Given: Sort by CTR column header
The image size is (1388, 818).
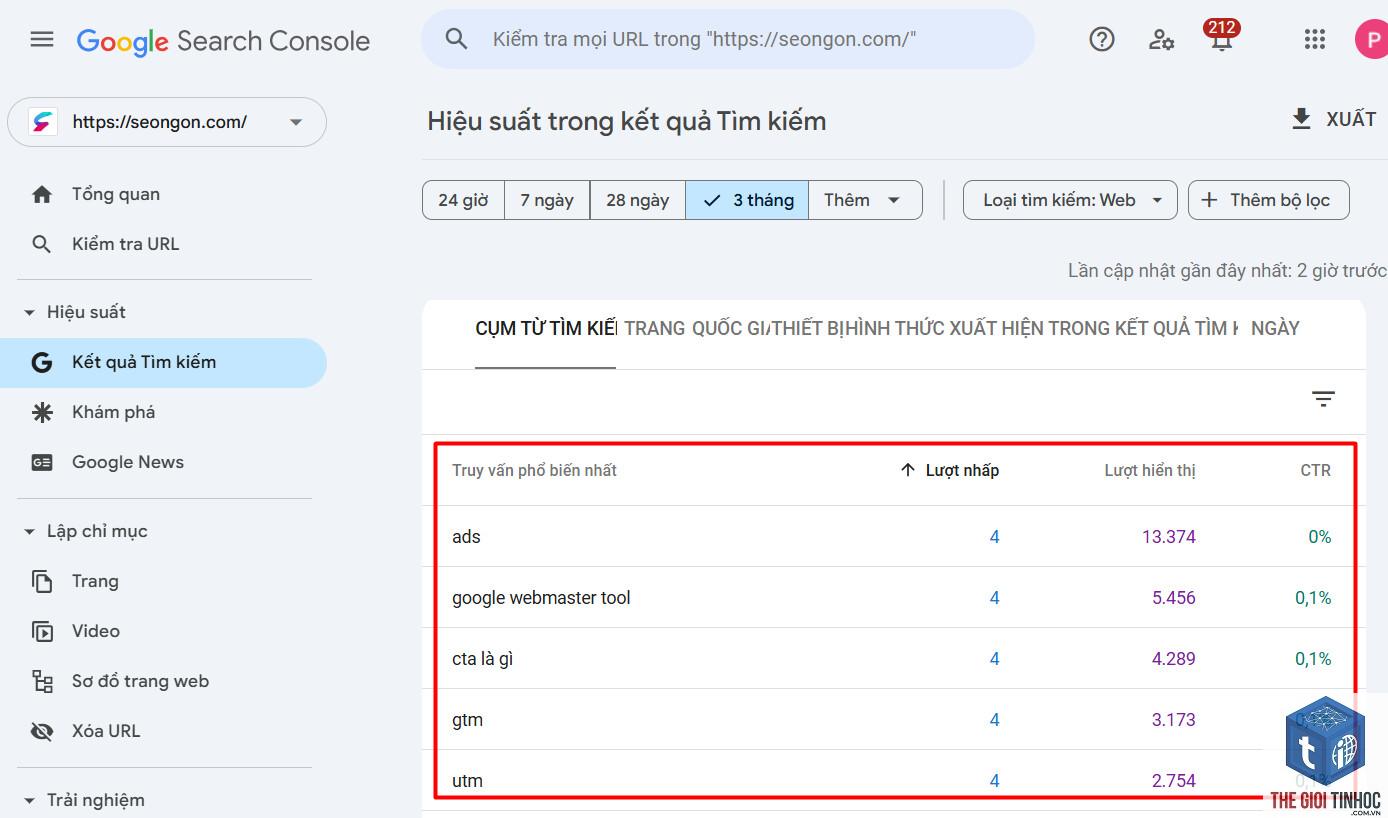Looking at the screenshot, I should [1315, 470].
